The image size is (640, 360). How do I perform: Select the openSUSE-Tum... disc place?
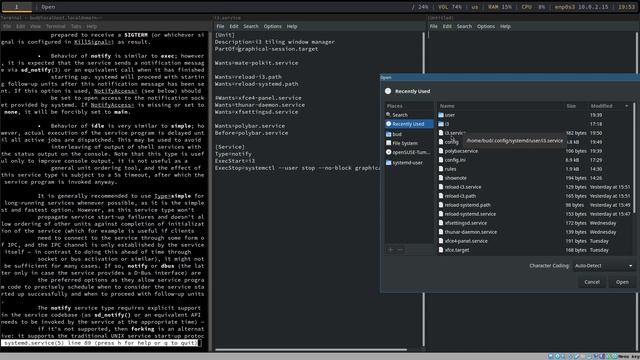409,152
